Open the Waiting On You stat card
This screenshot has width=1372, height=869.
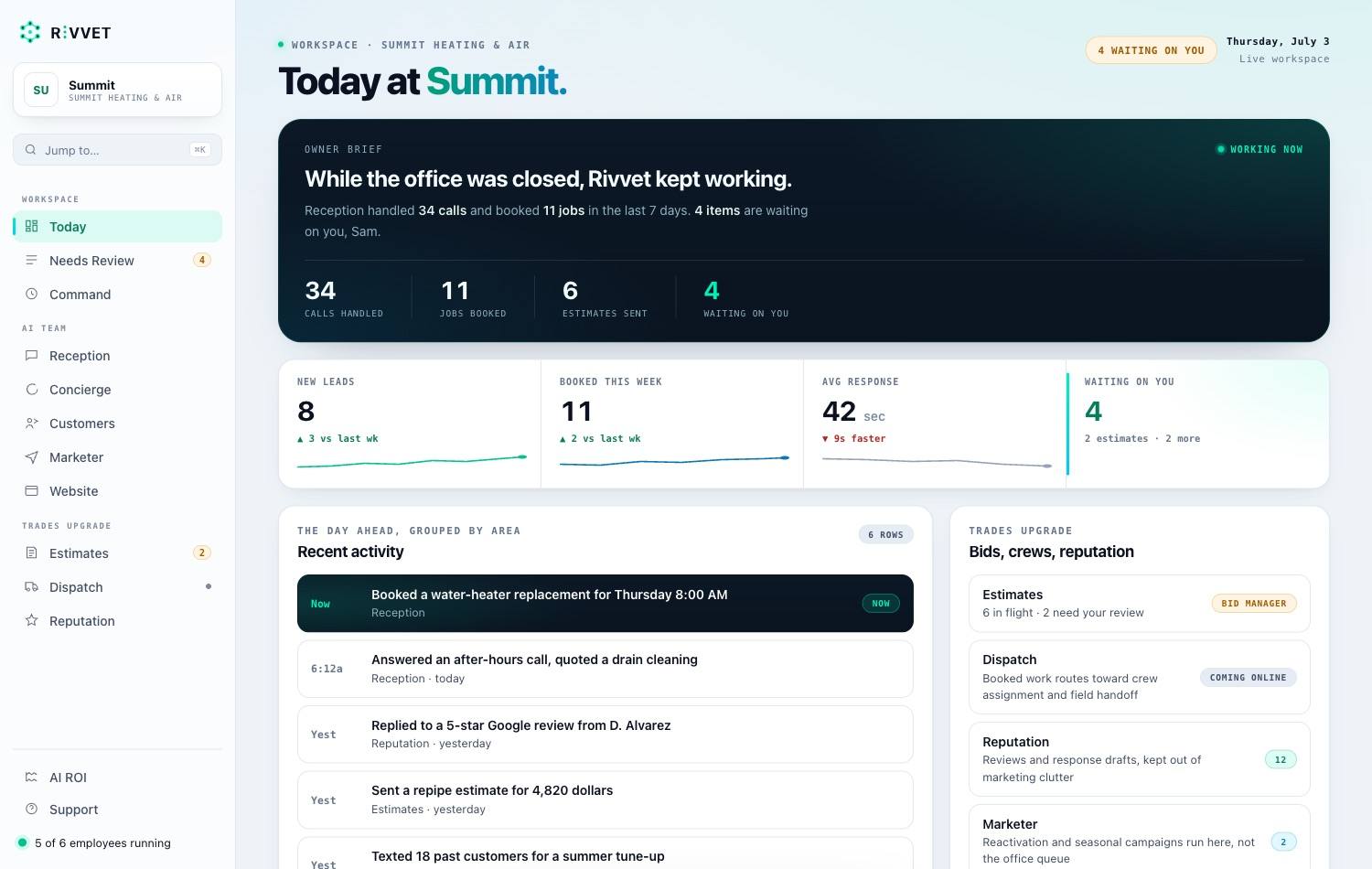(x=1197, y=424)
